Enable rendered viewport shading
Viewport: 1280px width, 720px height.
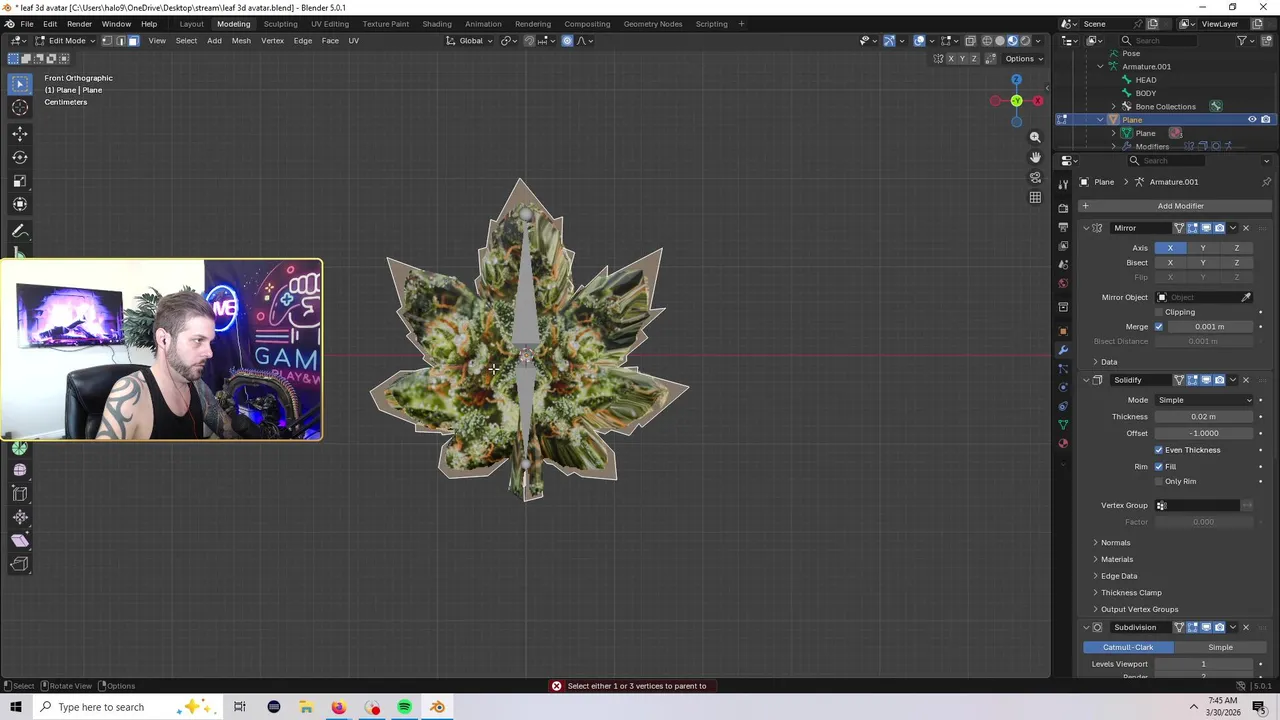1025,41
